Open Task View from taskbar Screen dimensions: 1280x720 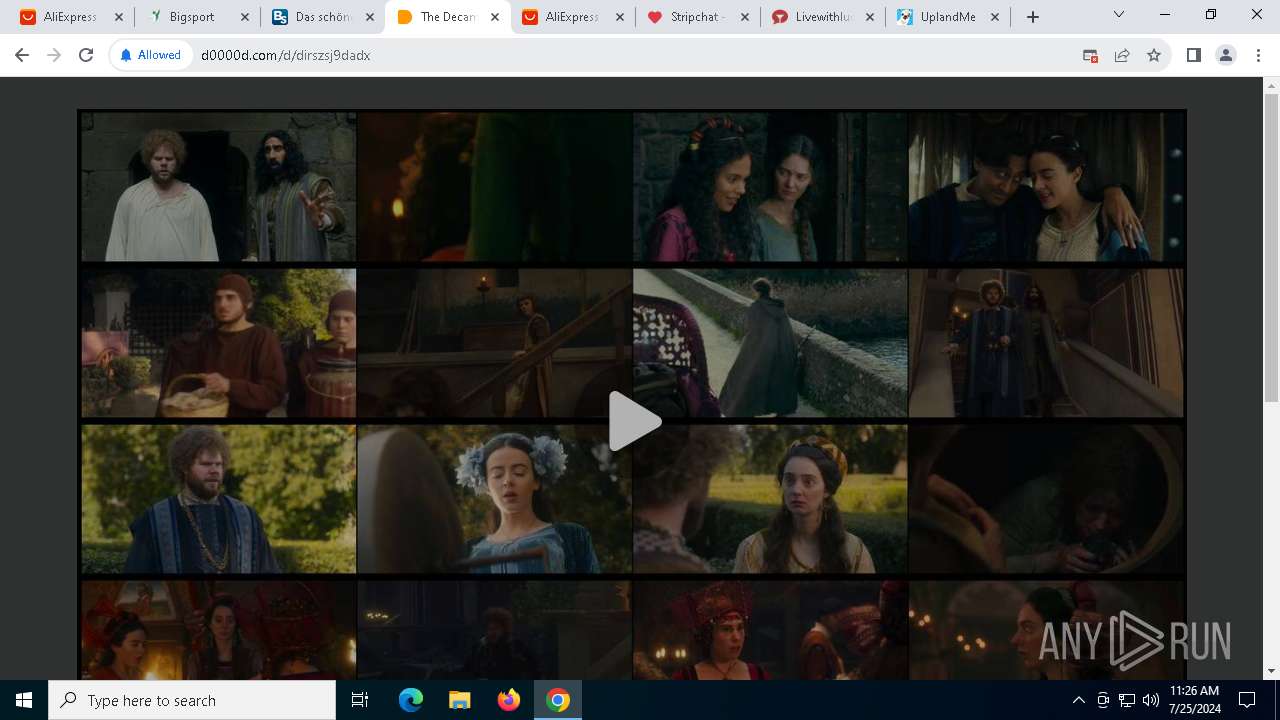coord(360,700)
